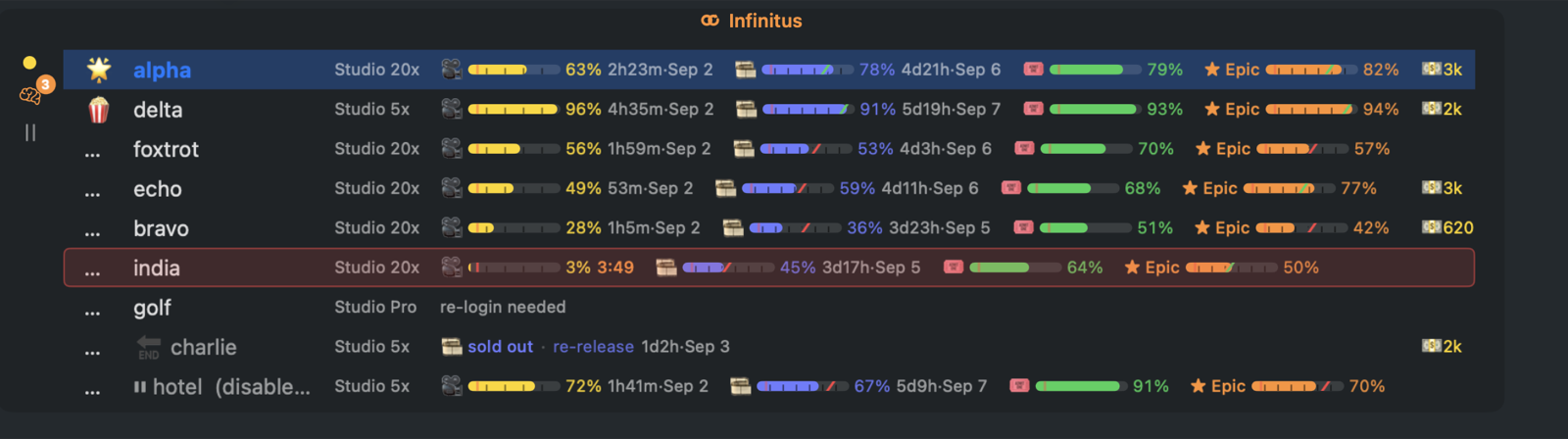Image resolution: width=1568 pixels, height=439 pixels.
Task: Click the 3k amount text in echo row
Action: click(1452, 188)
